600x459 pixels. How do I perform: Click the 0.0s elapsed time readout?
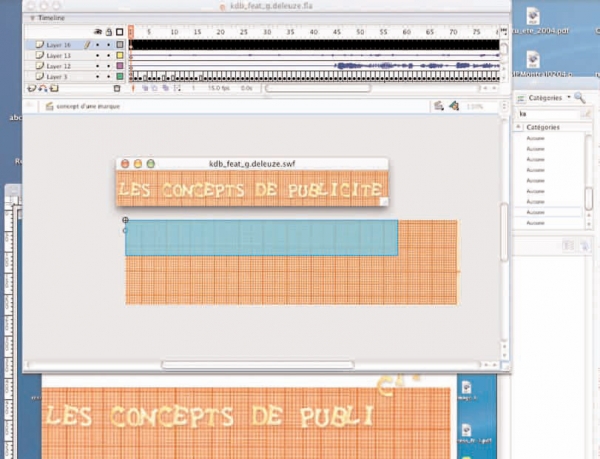click(x=246, y=88)
